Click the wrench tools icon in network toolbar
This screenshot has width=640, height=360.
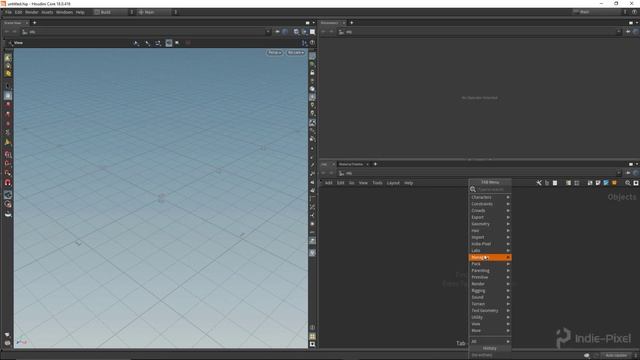click(x=539, y=183)
